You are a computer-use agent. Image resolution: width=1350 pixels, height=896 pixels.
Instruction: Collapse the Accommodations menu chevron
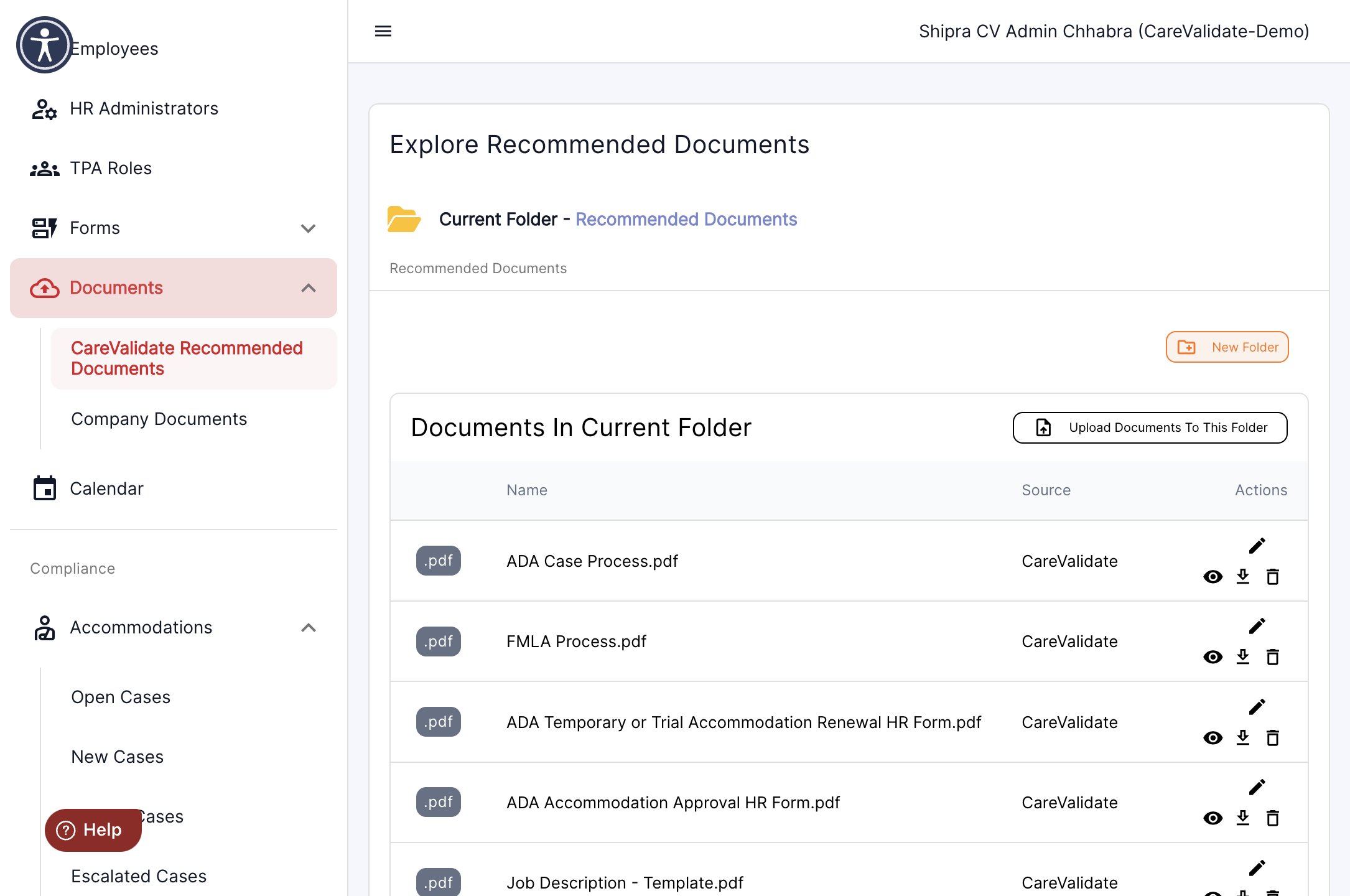click(309, 628)
